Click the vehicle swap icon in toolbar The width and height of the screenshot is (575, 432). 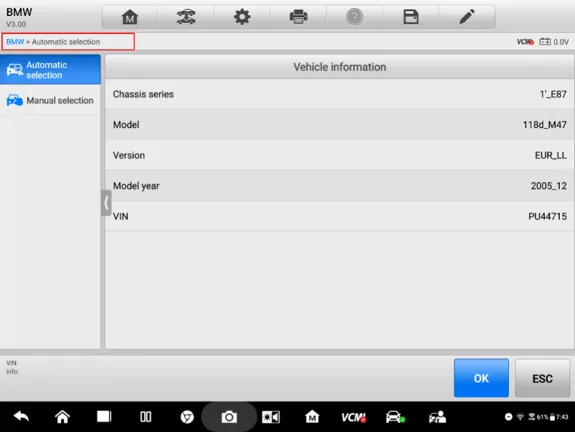[186, 17]
